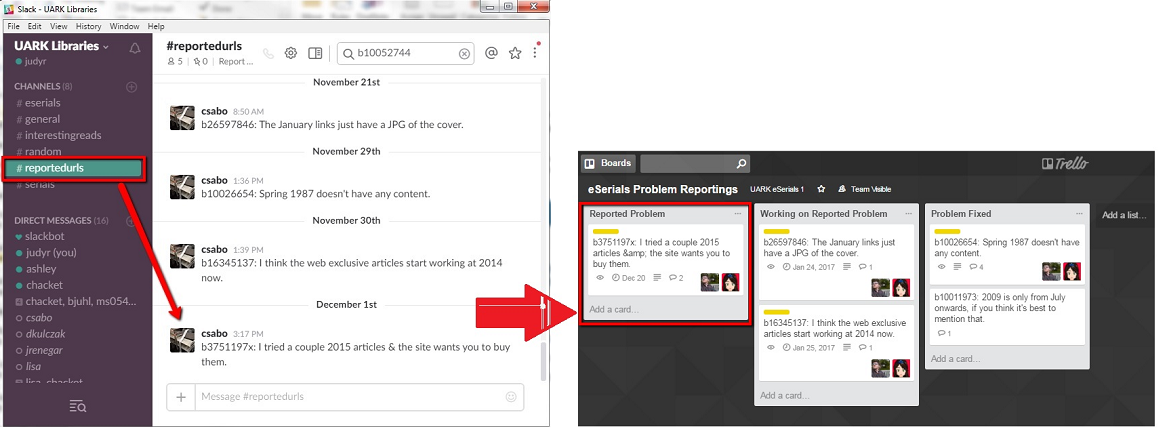The height and width of the screenshot is (428, 1158).
Task: Click yellow label on b3751197x card
Action: [606, 232]
